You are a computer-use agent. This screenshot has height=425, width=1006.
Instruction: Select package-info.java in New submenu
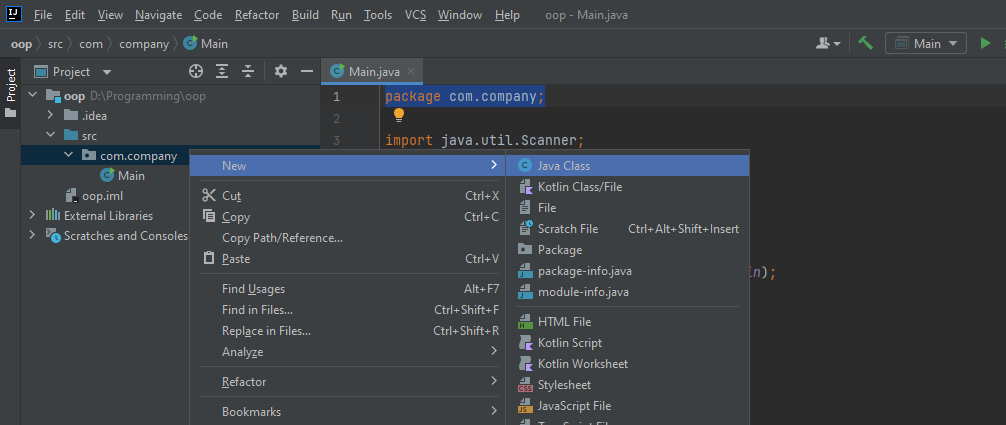[x=627, y=271]
